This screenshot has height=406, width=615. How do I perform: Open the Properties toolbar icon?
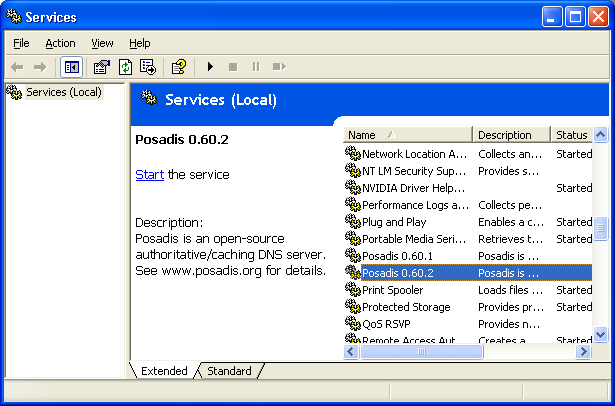(x=101, y=67)
